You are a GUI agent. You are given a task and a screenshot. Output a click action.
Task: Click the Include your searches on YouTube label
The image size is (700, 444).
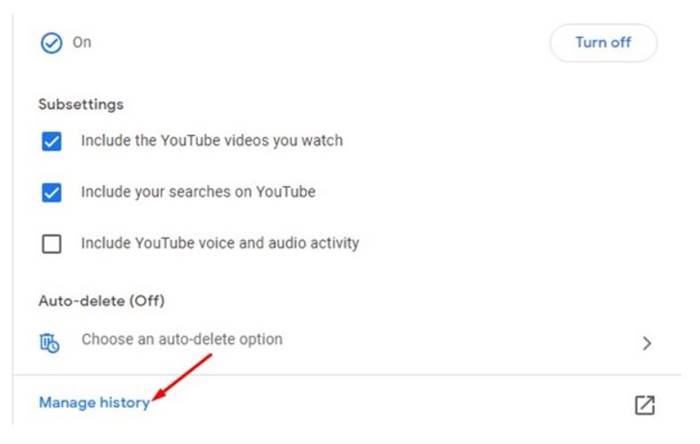[198, 192]
